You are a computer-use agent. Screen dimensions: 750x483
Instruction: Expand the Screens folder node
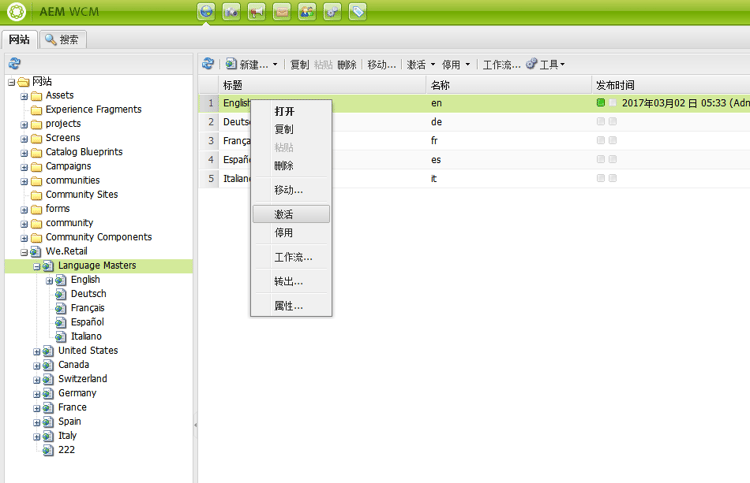tap(24, 139)
